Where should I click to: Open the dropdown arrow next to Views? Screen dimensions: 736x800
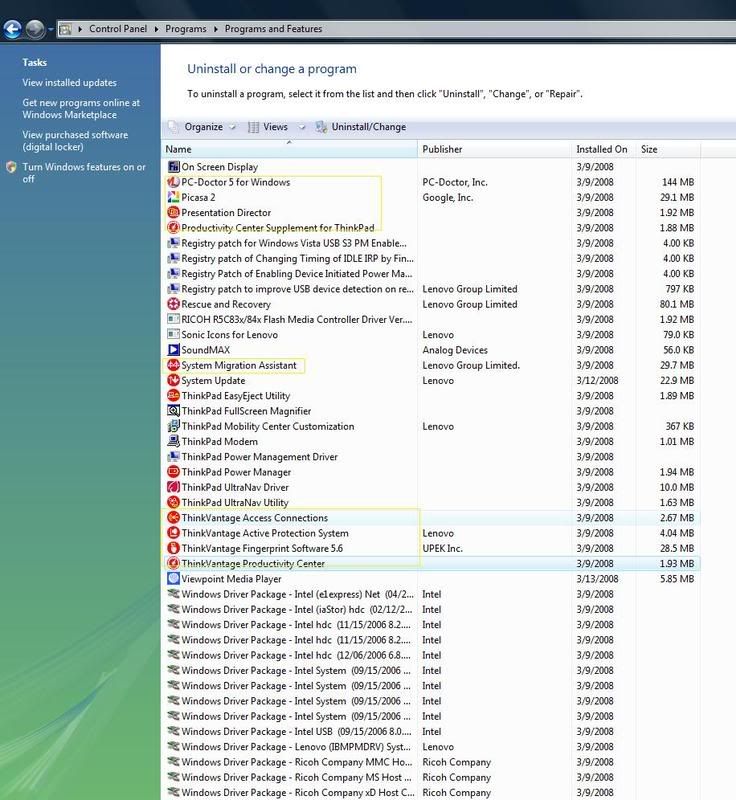point(302,127)
